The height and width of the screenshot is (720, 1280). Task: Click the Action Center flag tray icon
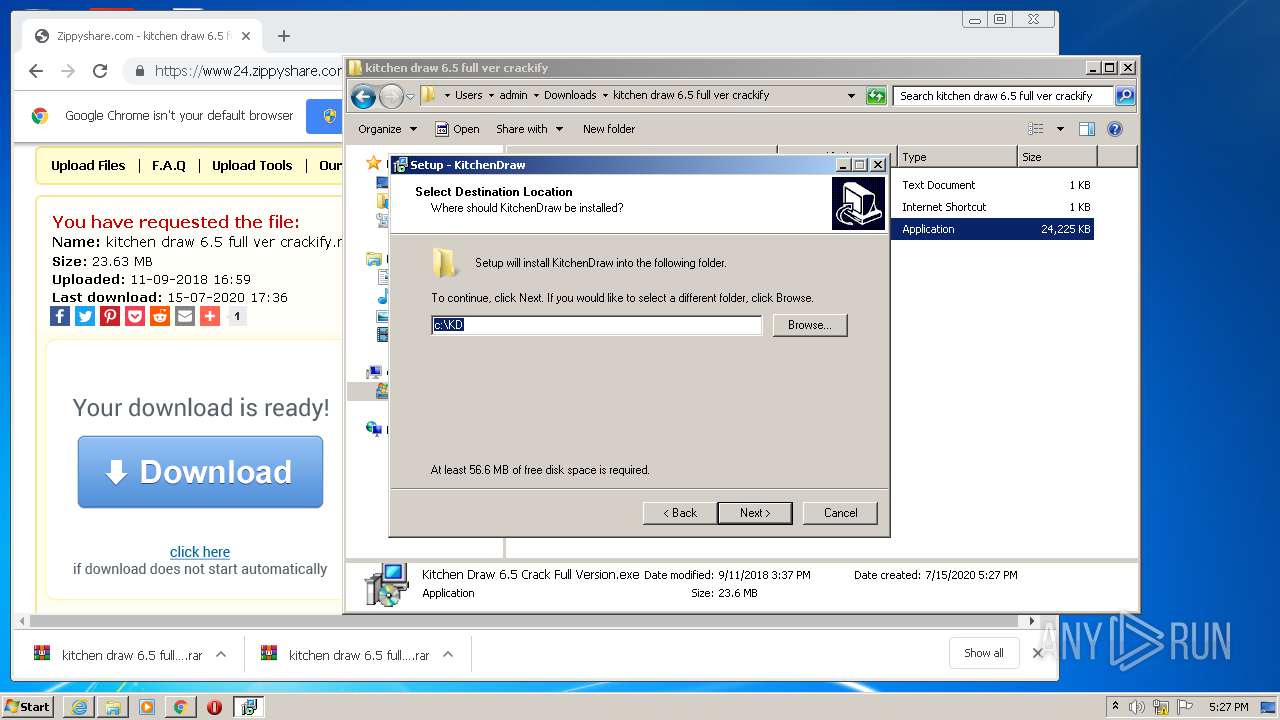pyautogui.click(x=1185, y=707)
